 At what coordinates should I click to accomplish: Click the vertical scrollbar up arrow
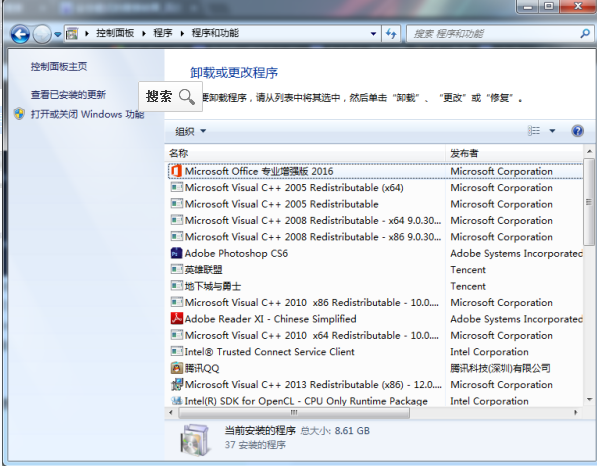click(589, 152)
